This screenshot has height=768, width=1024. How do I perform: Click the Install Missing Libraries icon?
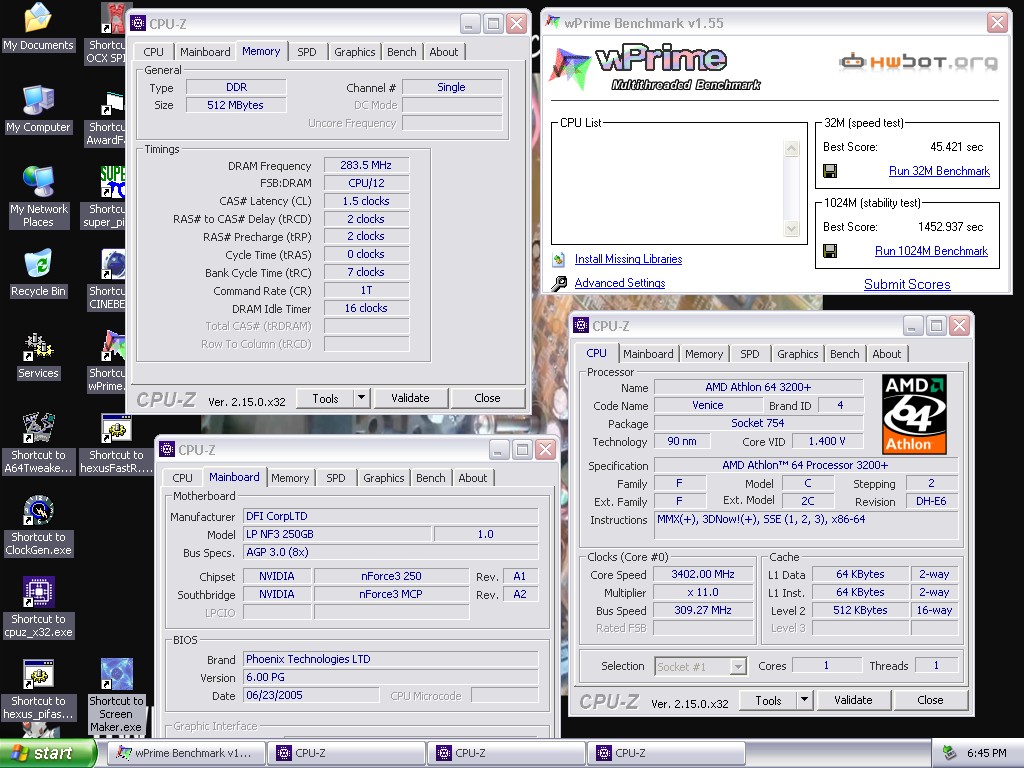(x=558, y=259)
